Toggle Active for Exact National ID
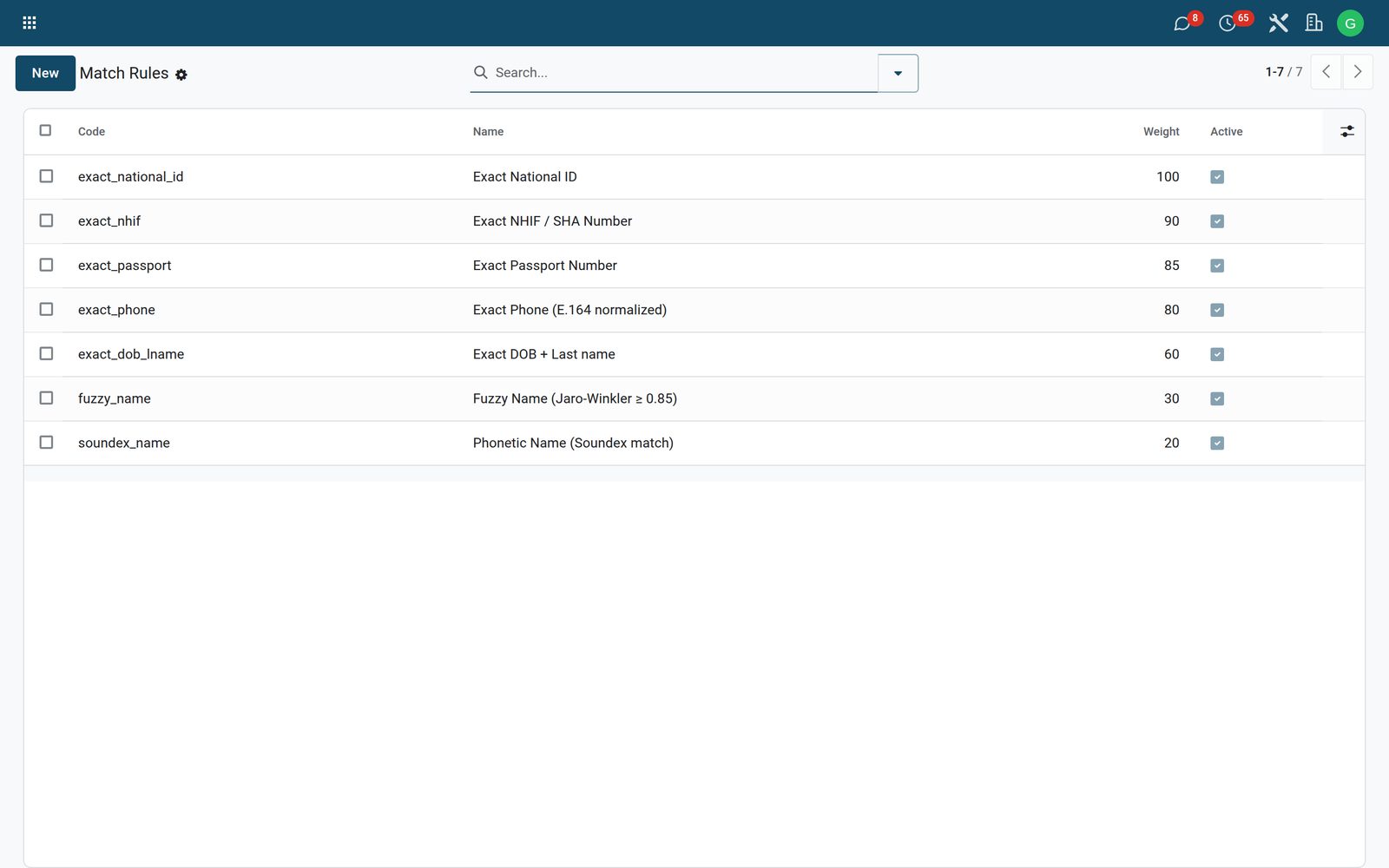 pos(1217,177)
